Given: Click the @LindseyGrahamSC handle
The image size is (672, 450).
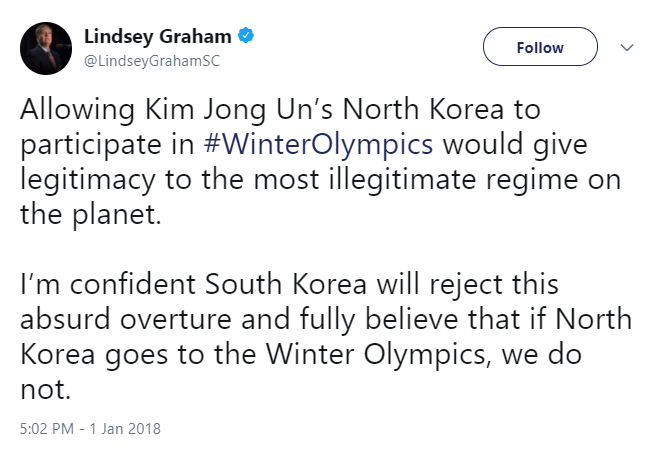Looking at the screenshot, I should 153,60.
